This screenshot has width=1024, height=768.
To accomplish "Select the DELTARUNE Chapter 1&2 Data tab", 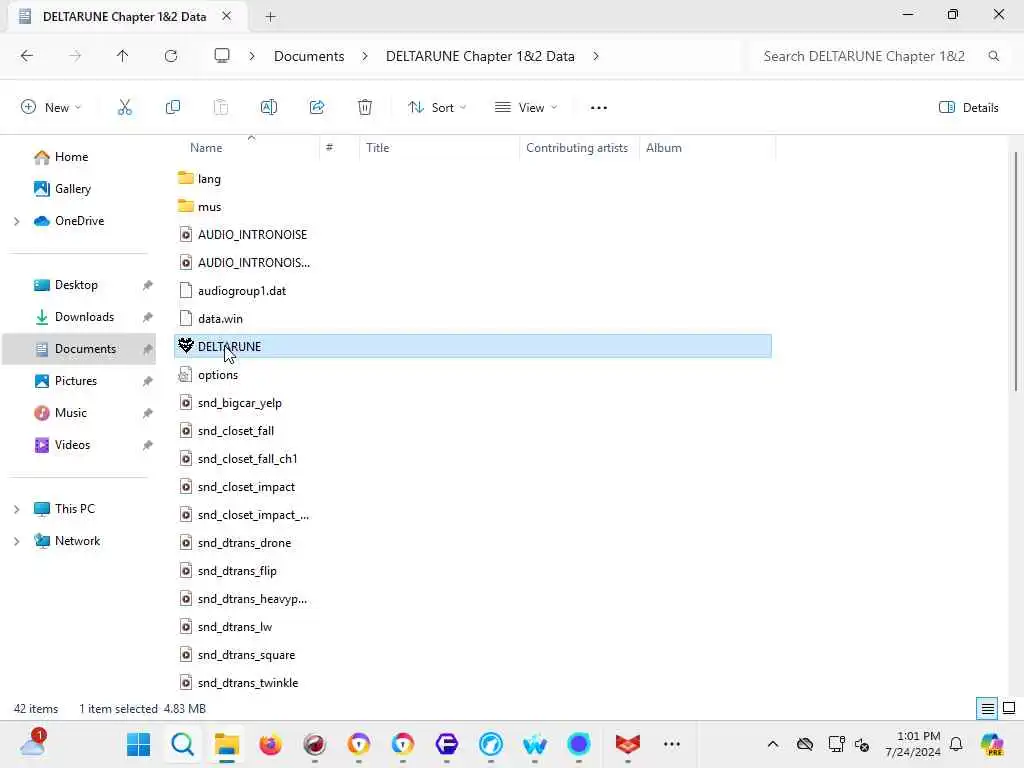I will click(x=124, y=16).
